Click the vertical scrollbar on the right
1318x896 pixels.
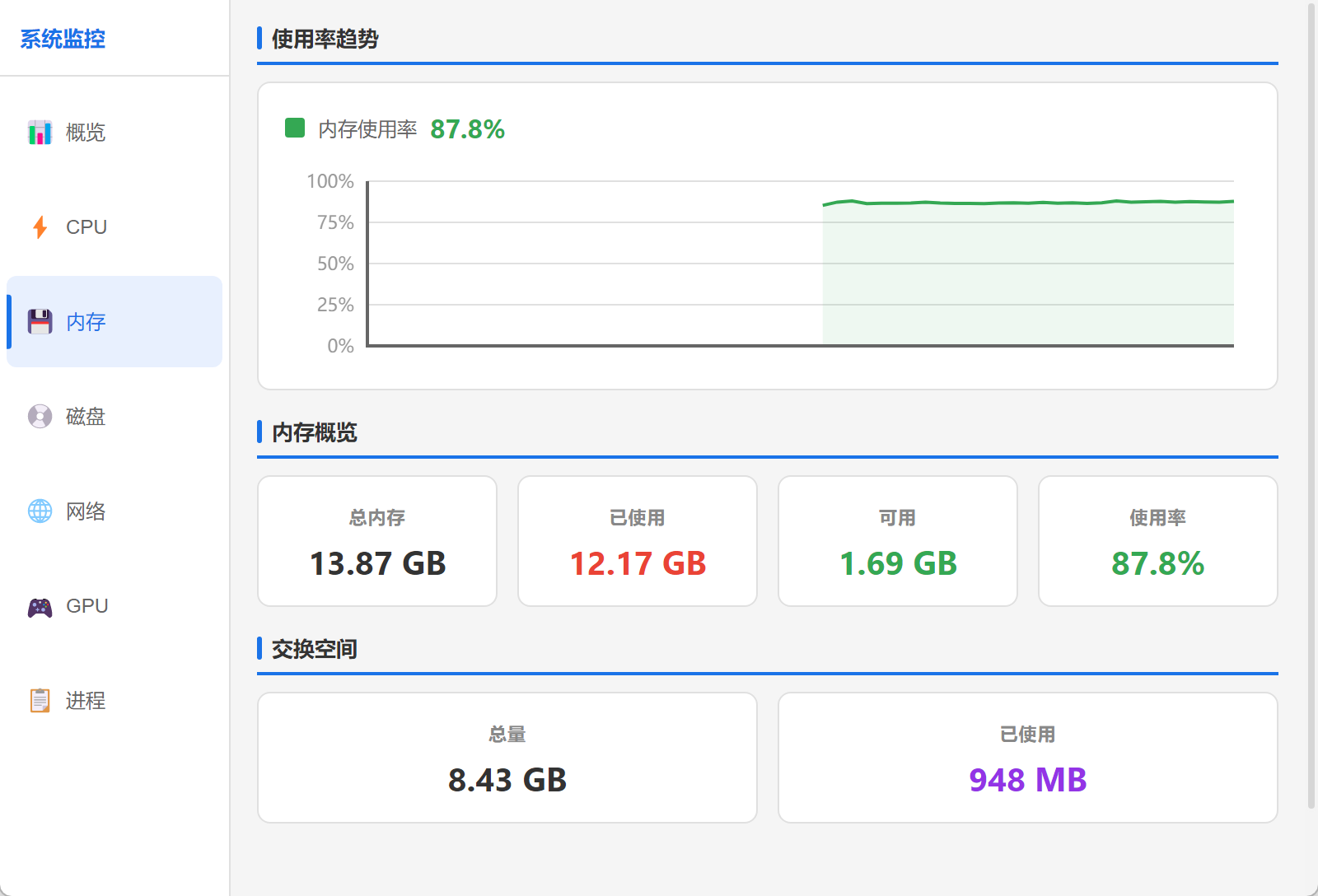pos(1311,404)
